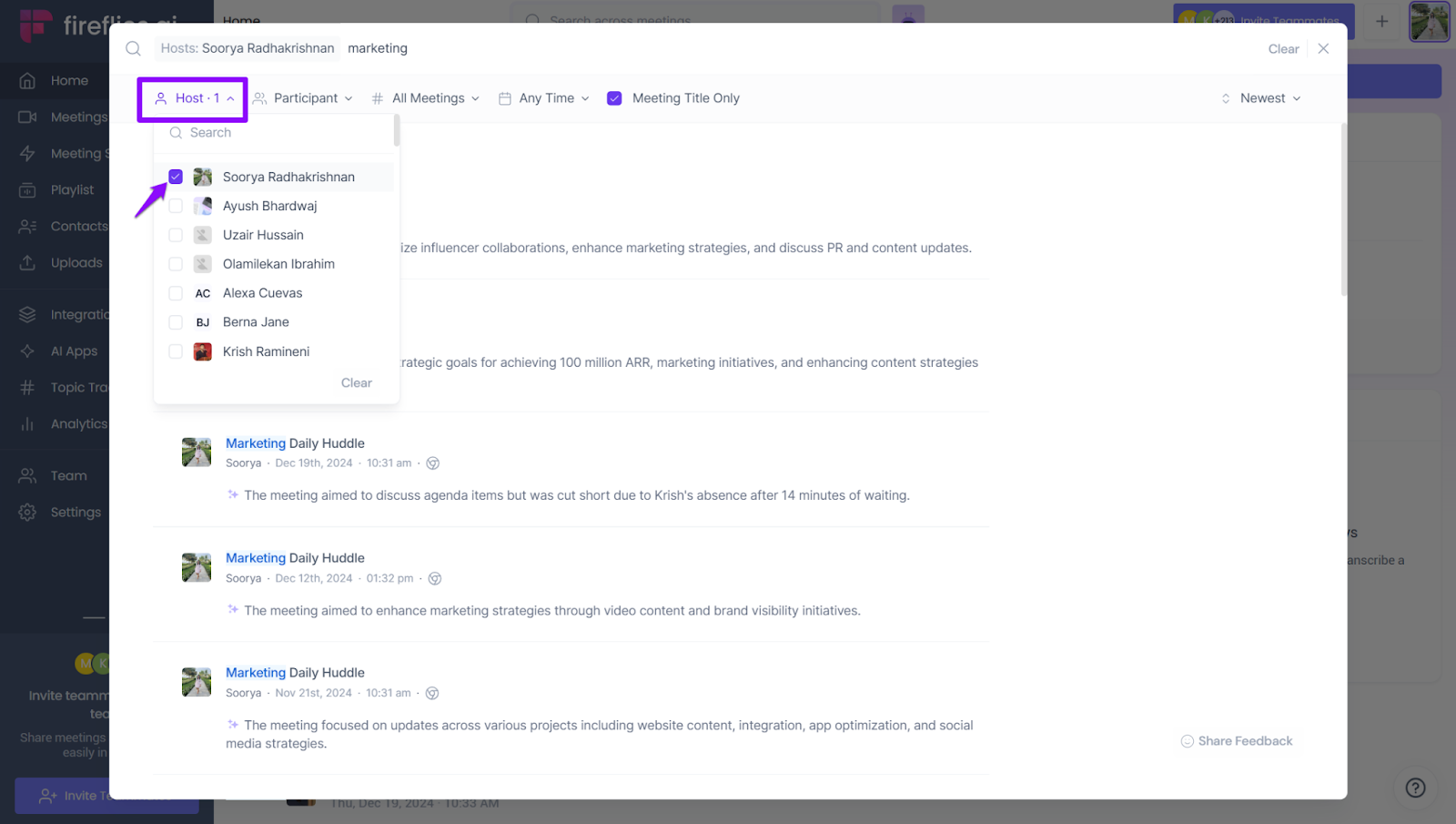Check the Krish Ramineni host checkbox
The height and width of the screenshot is (824, 1456).
tap(176, 351)
